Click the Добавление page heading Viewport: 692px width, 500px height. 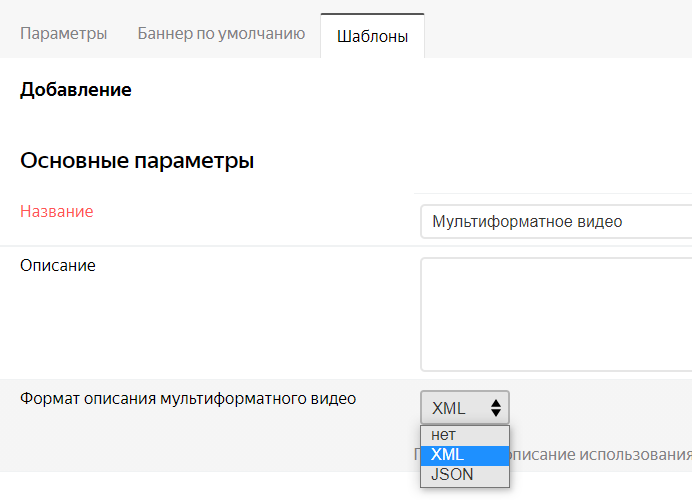pos(76,90)
